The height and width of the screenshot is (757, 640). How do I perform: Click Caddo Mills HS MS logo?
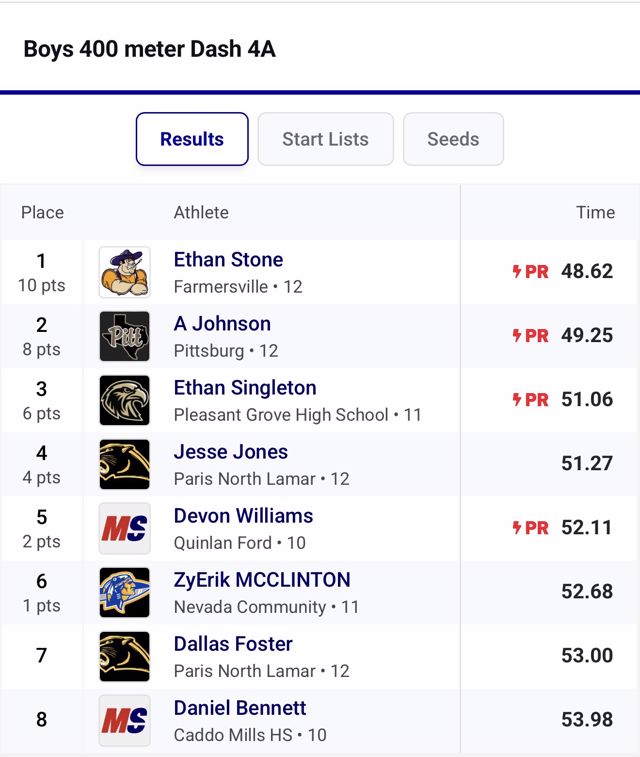tap(125, 721)
